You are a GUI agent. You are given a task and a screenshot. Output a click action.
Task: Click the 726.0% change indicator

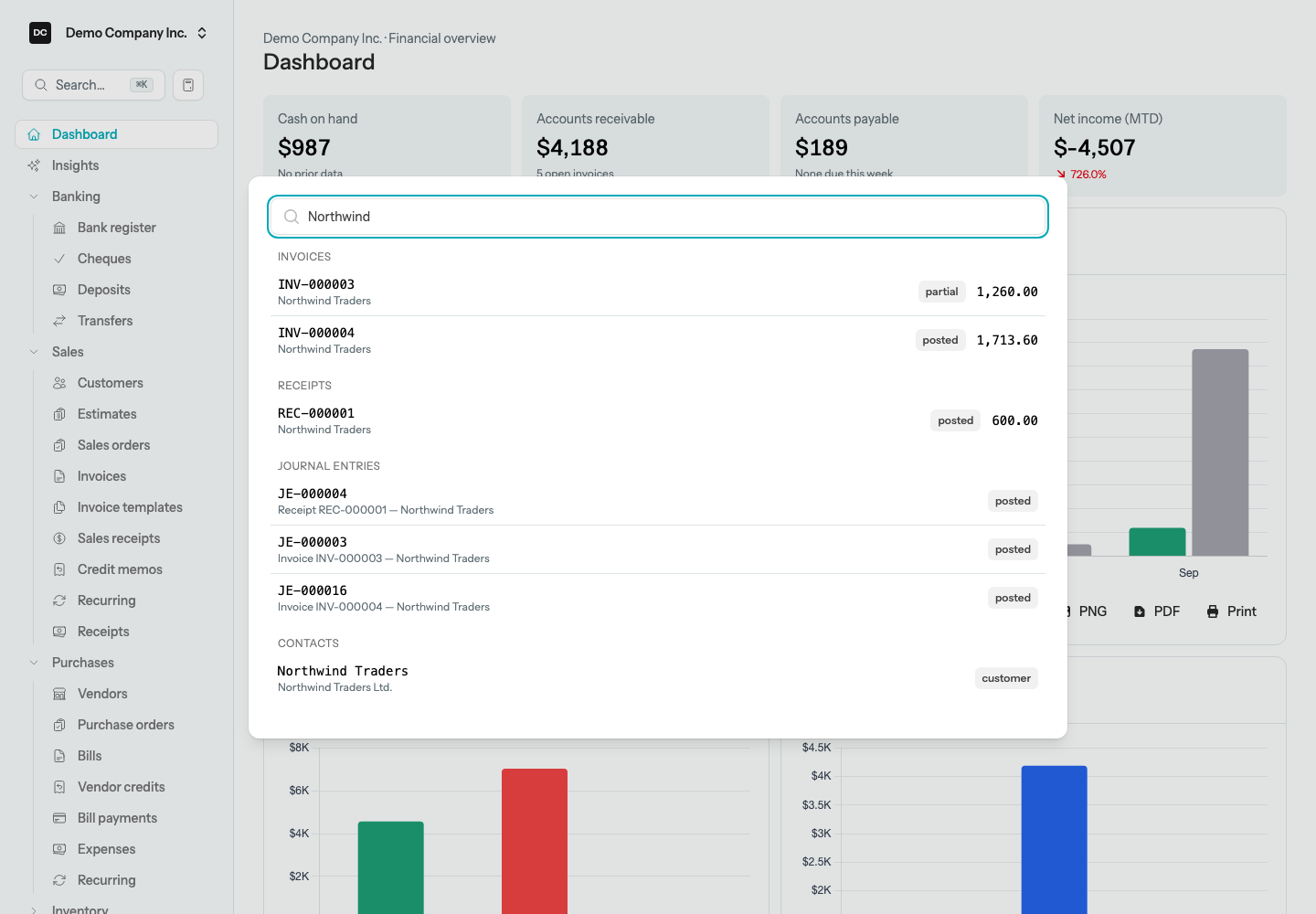[x=1081, y=175]
